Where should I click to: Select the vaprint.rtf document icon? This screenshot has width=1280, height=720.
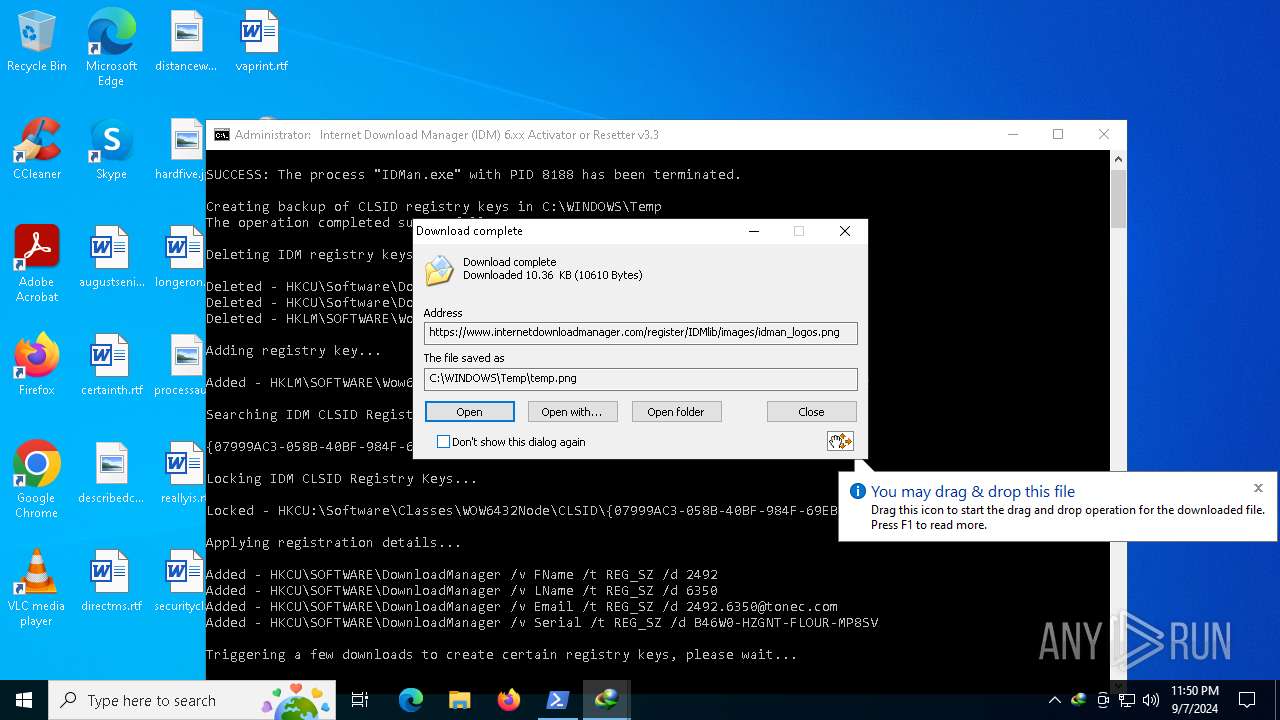coord(261,42)
